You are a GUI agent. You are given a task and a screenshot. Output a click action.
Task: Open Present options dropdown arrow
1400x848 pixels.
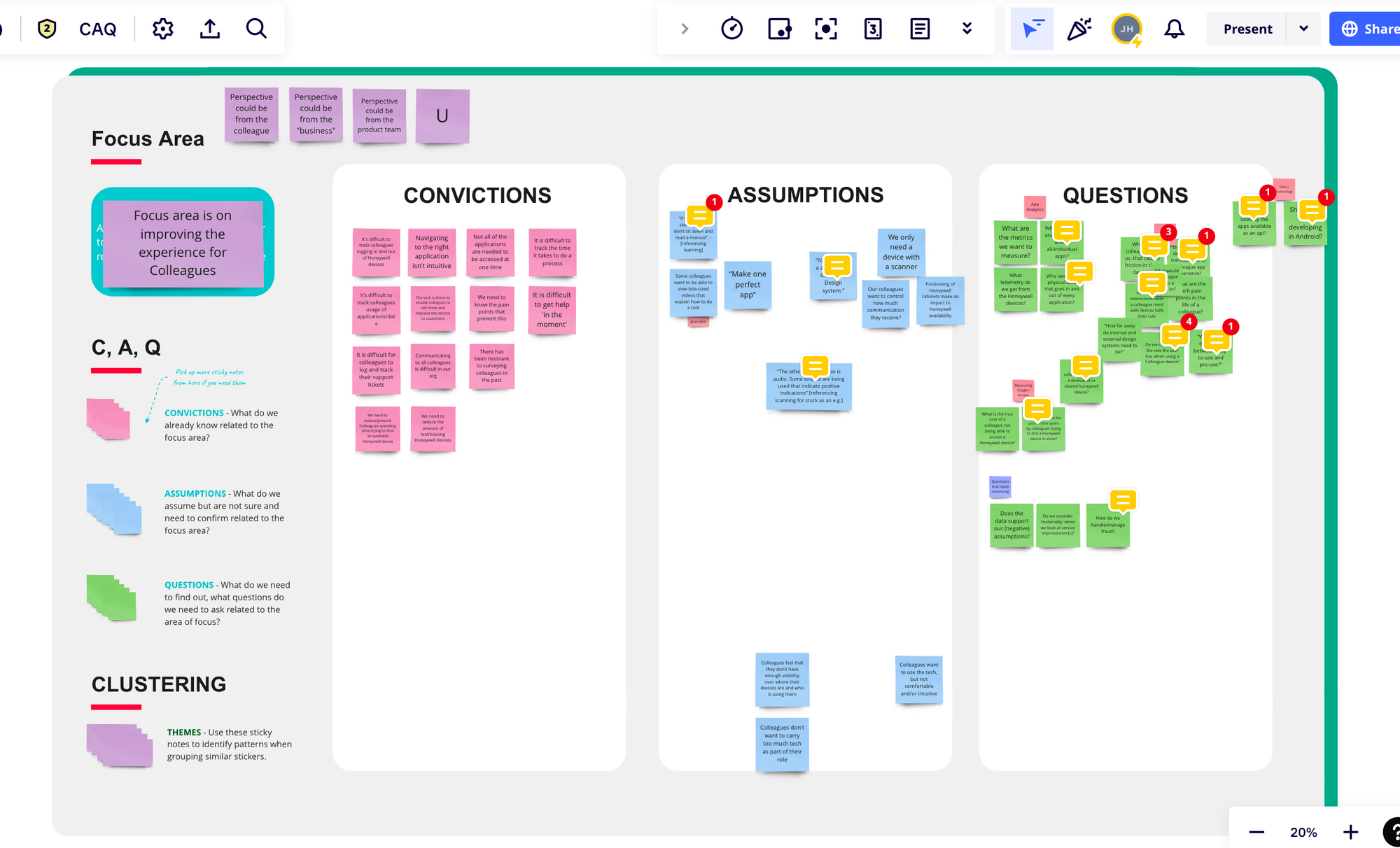[1303, 29]
